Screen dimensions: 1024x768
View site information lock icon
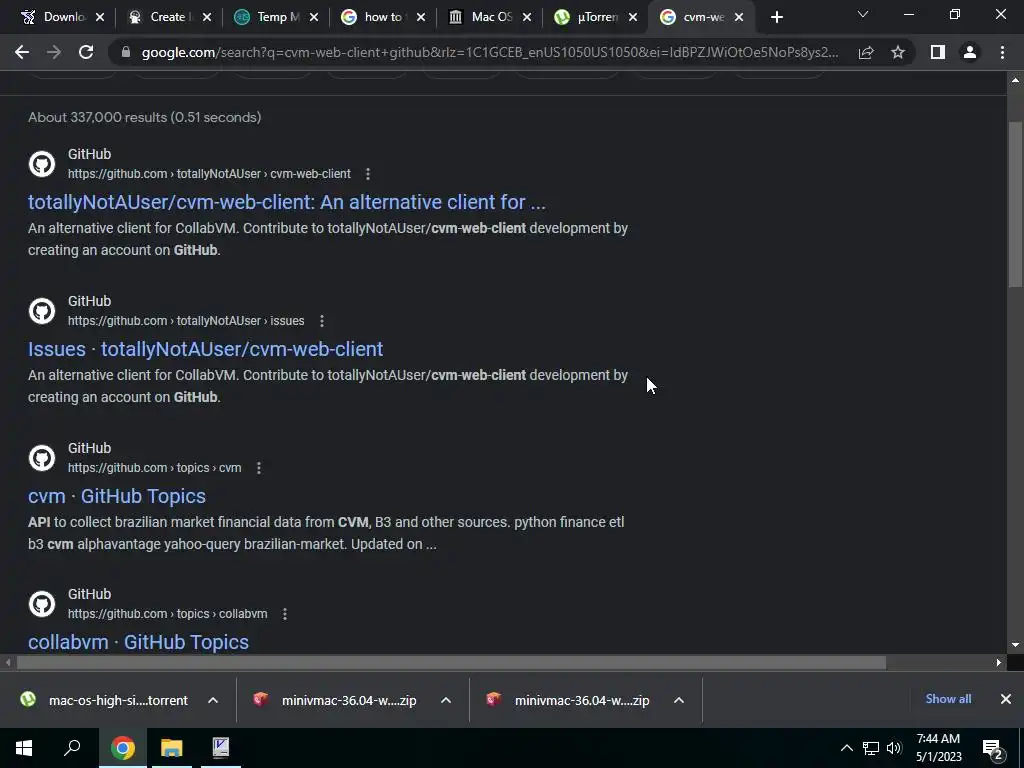point(126,52)
